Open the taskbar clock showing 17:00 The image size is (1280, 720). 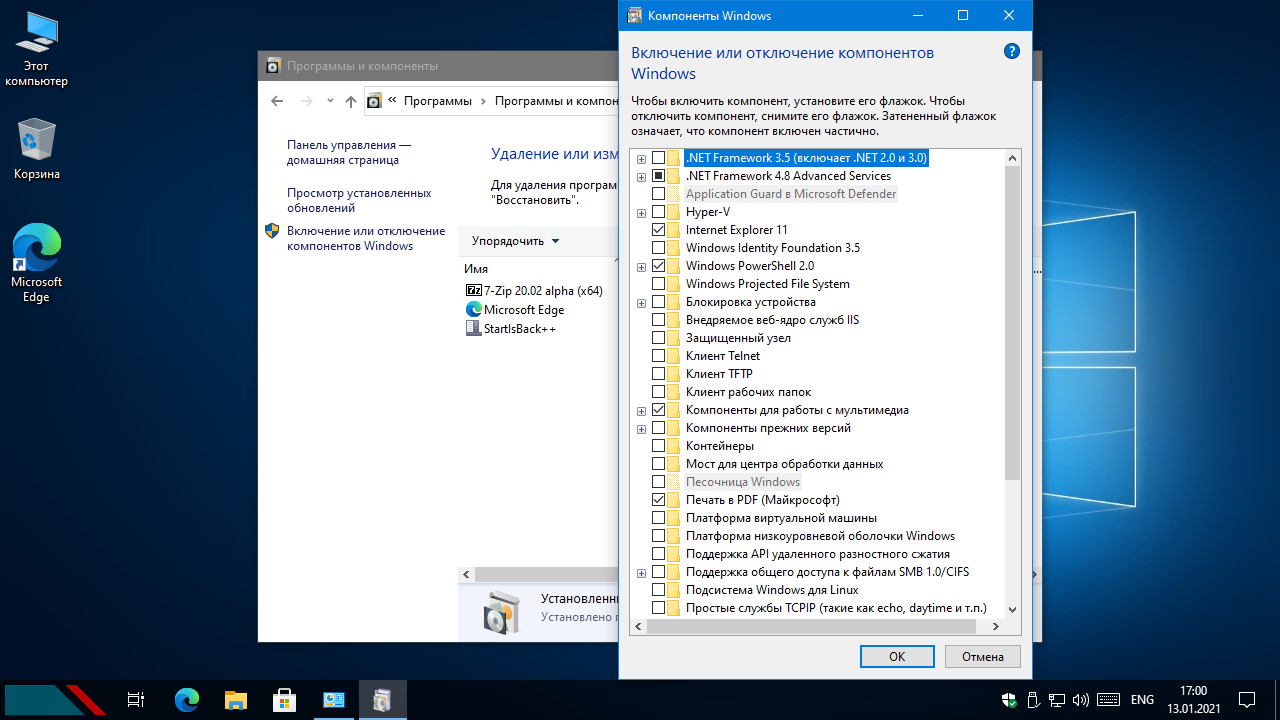(1193, 700)
